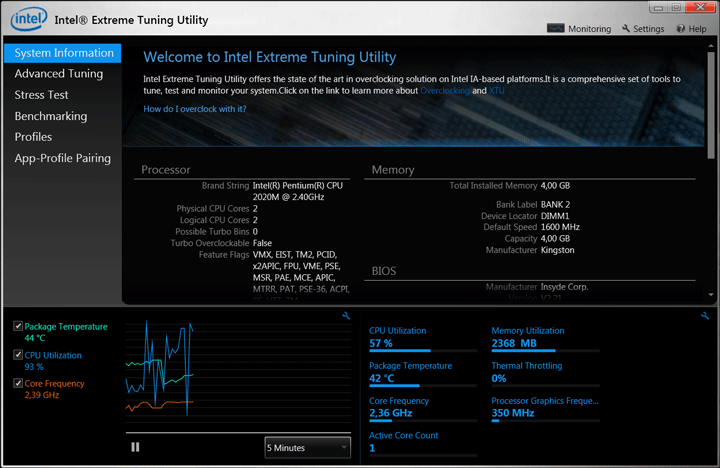Click the scrollbar down arrow

(711, 295)
